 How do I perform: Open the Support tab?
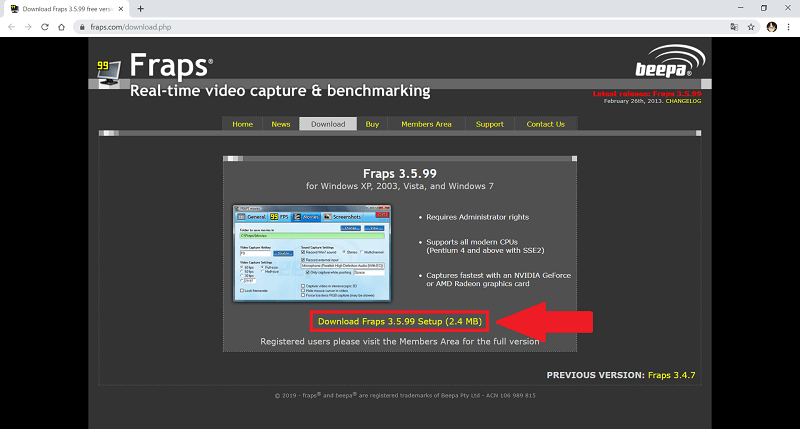489,124
